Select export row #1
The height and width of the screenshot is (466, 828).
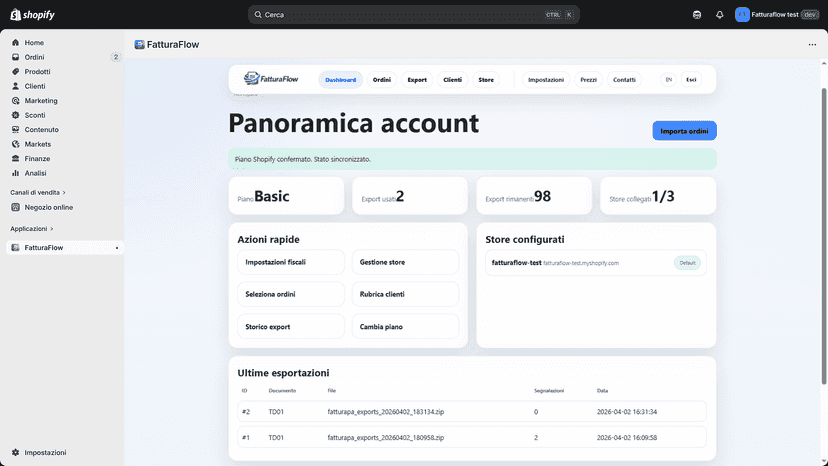click(472, 437)
